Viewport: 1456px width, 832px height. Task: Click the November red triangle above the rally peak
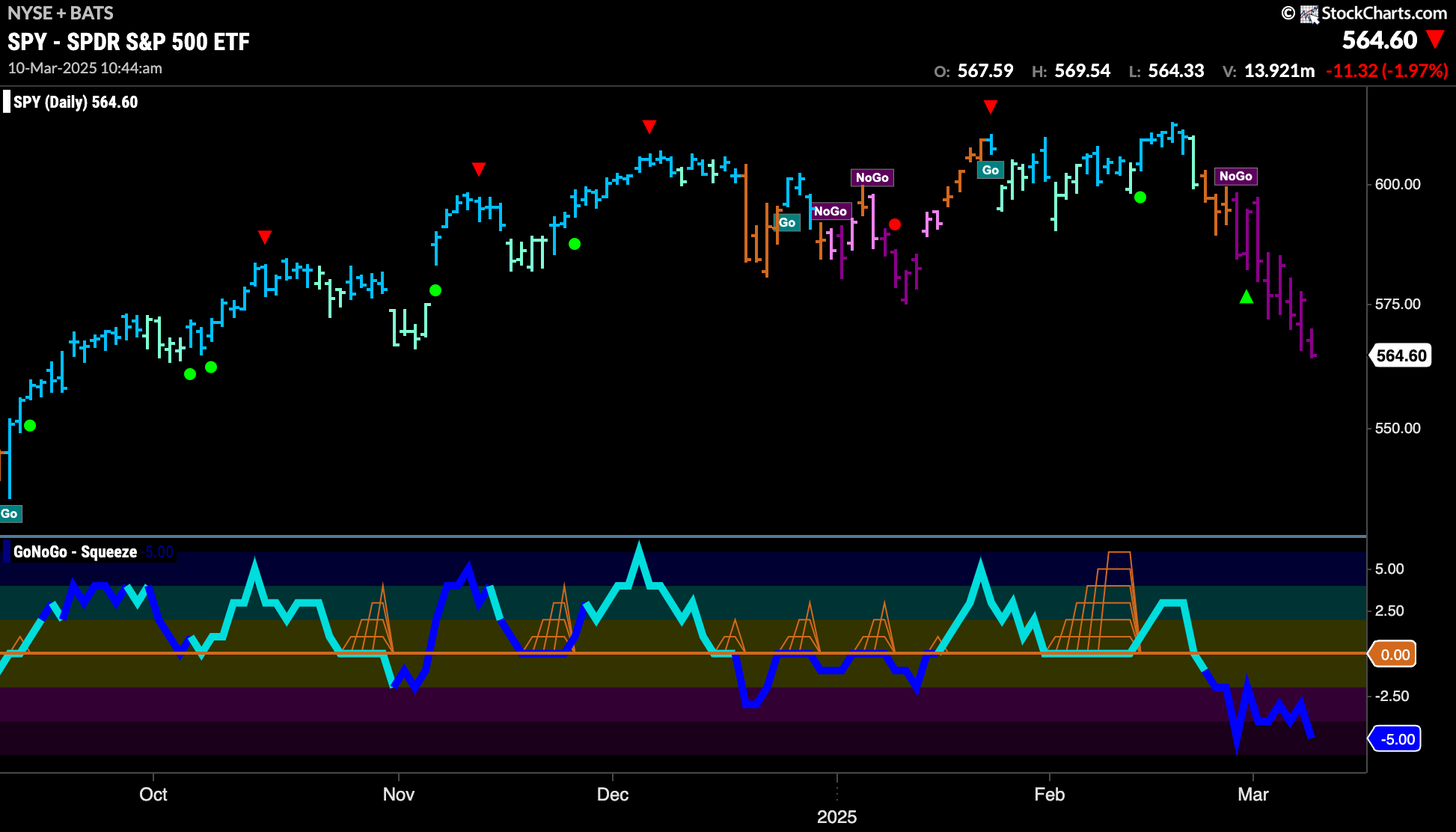[x=479, y=169]
